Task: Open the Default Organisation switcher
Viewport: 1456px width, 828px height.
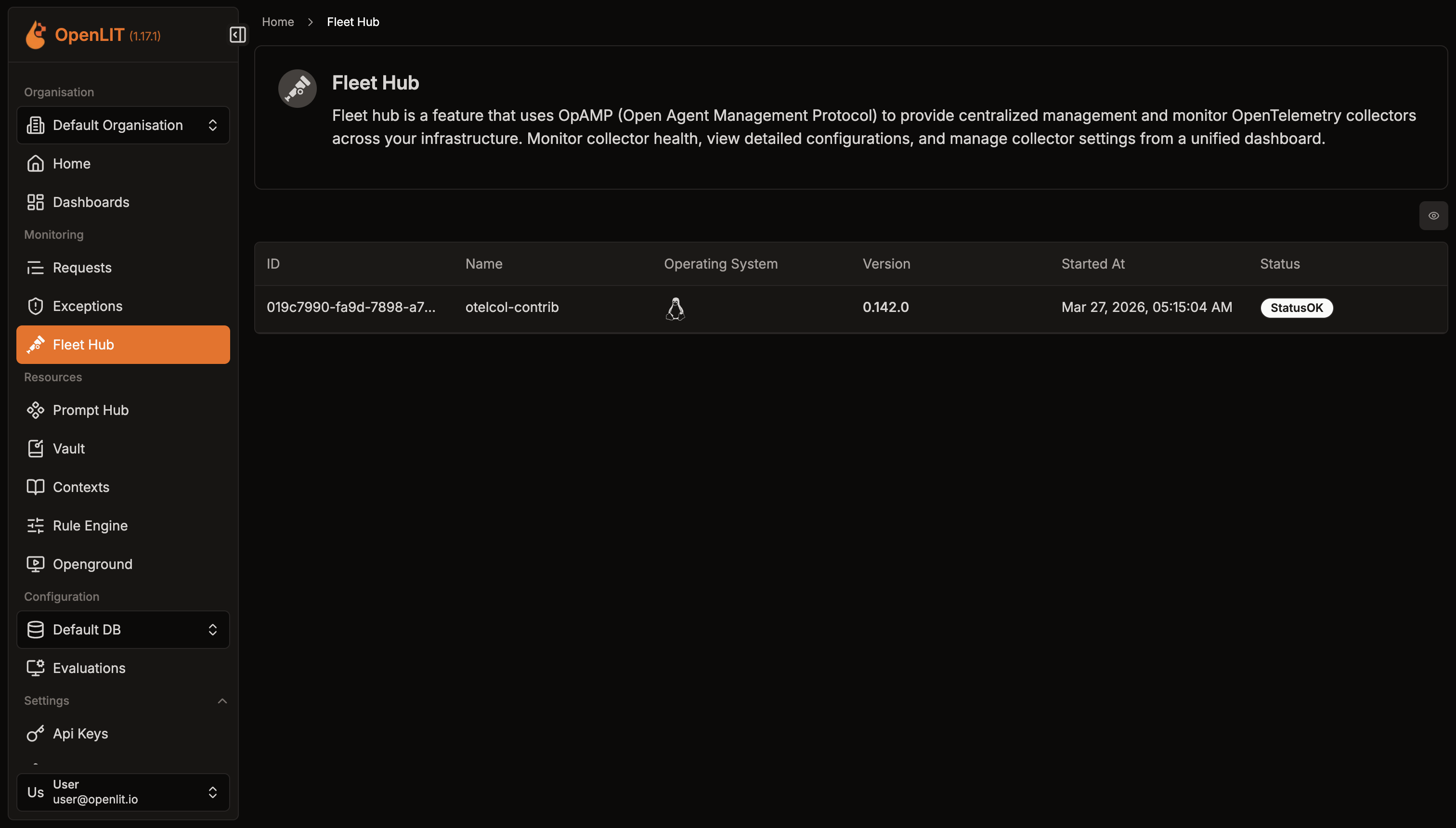Action: pos(123,125)
